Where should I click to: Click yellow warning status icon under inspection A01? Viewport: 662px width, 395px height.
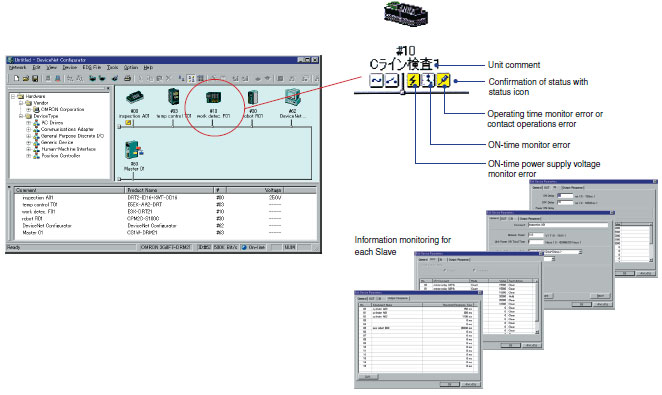click(x=128, y=123)
